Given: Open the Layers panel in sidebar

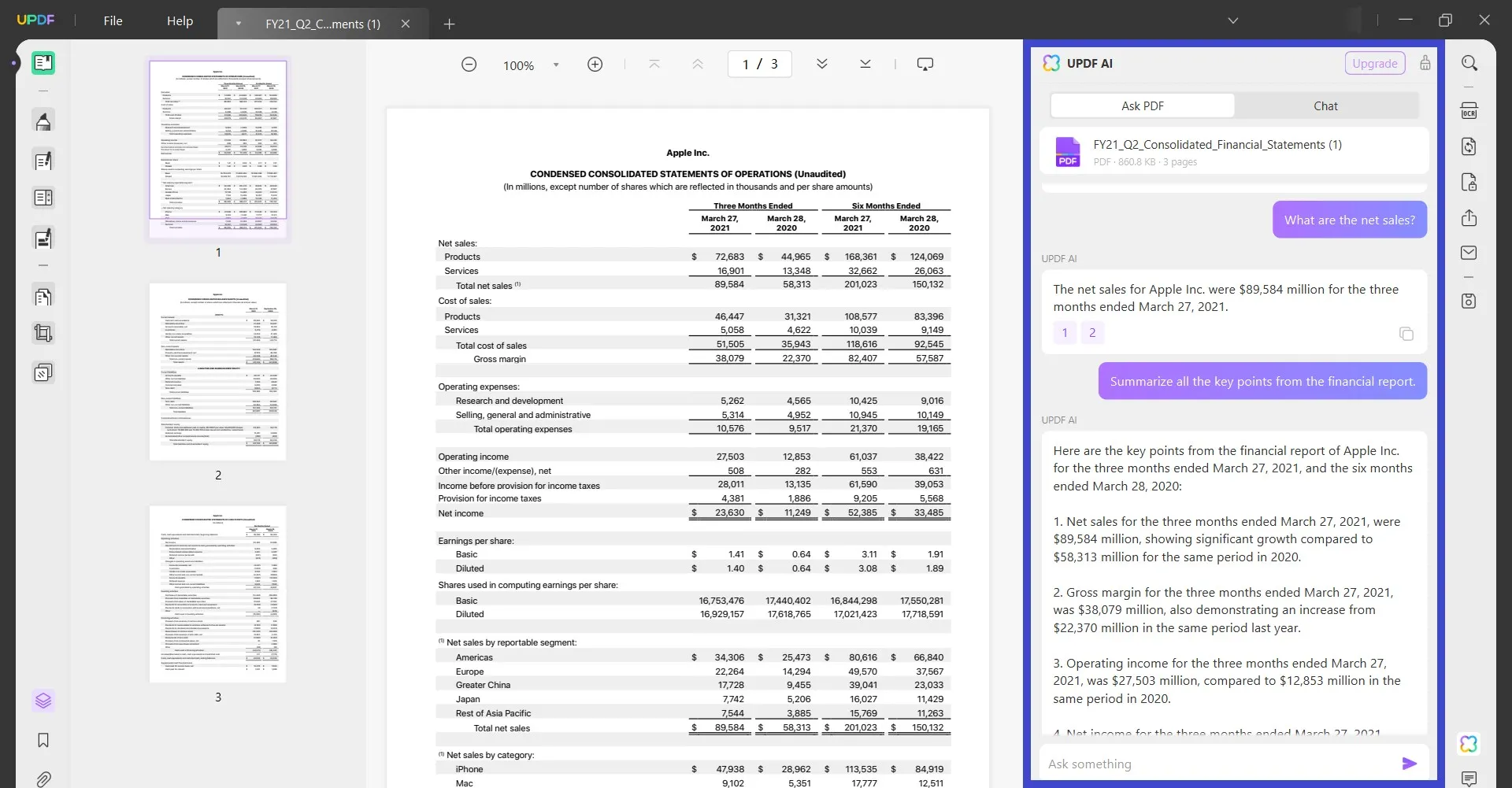Looking at the screenshot, I should [x=43, y=701].
